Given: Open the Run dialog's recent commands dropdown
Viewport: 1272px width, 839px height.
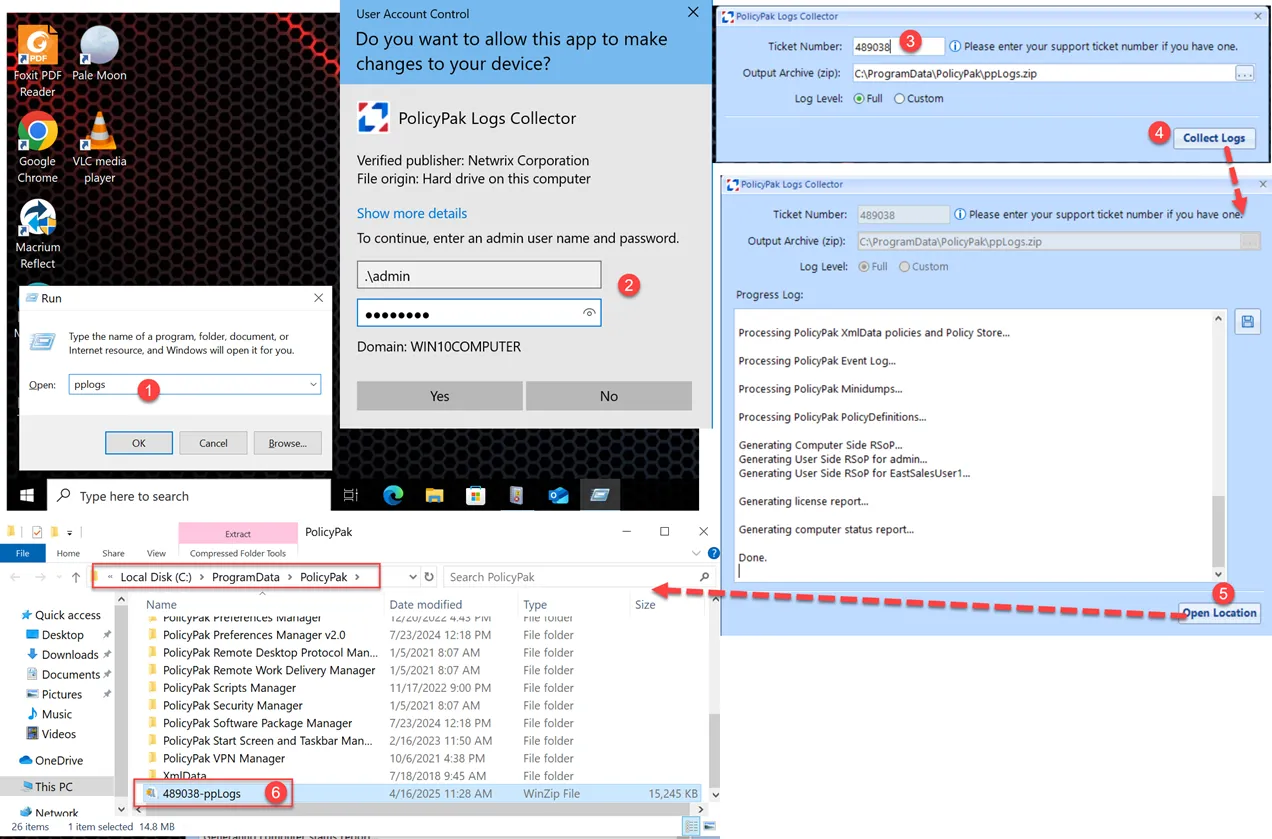Looking at the screenshot, I should [314, 384].
